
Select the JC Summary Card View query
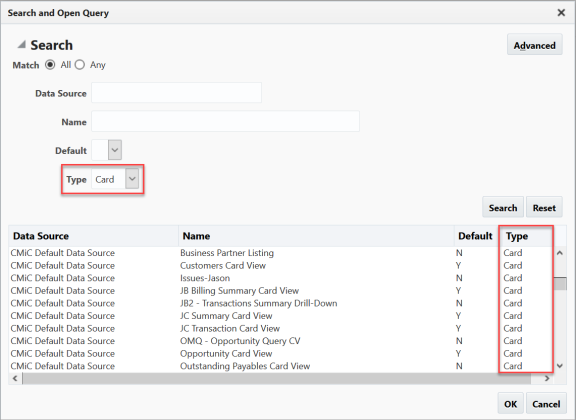[x=226, y=316]
